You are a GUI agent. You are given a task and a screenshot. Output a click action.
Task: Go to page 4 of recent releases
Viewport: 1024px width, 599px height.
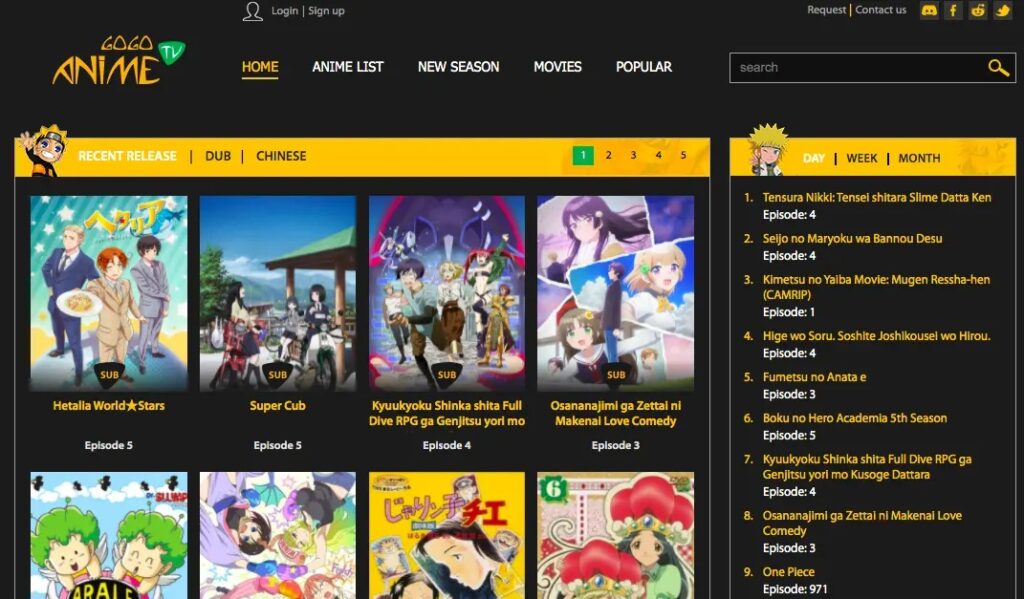click(658, 155)
